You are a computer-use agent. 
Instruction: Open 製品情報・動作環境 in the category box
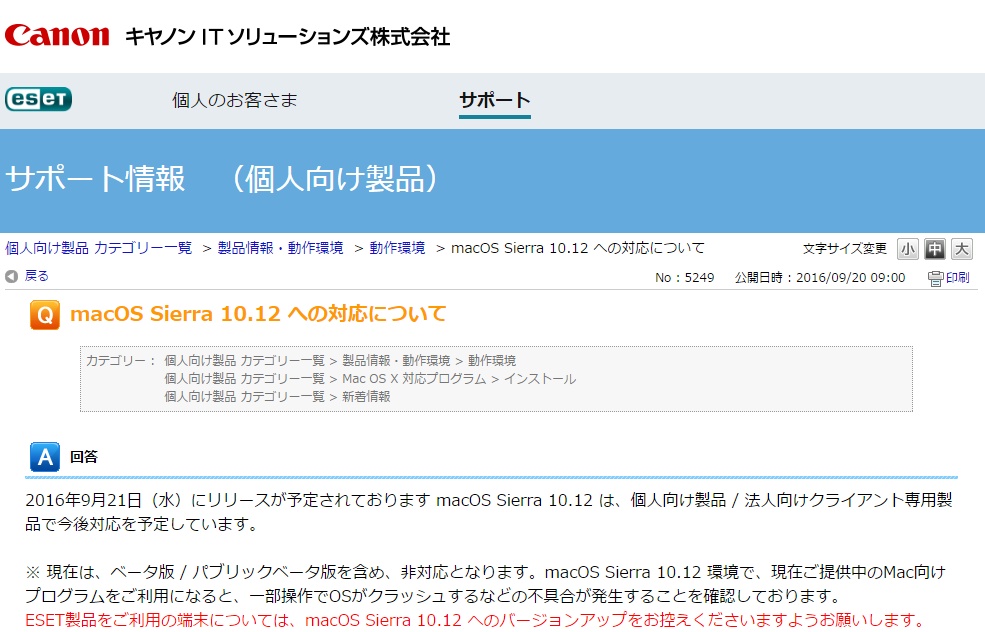tap(396, 361)
